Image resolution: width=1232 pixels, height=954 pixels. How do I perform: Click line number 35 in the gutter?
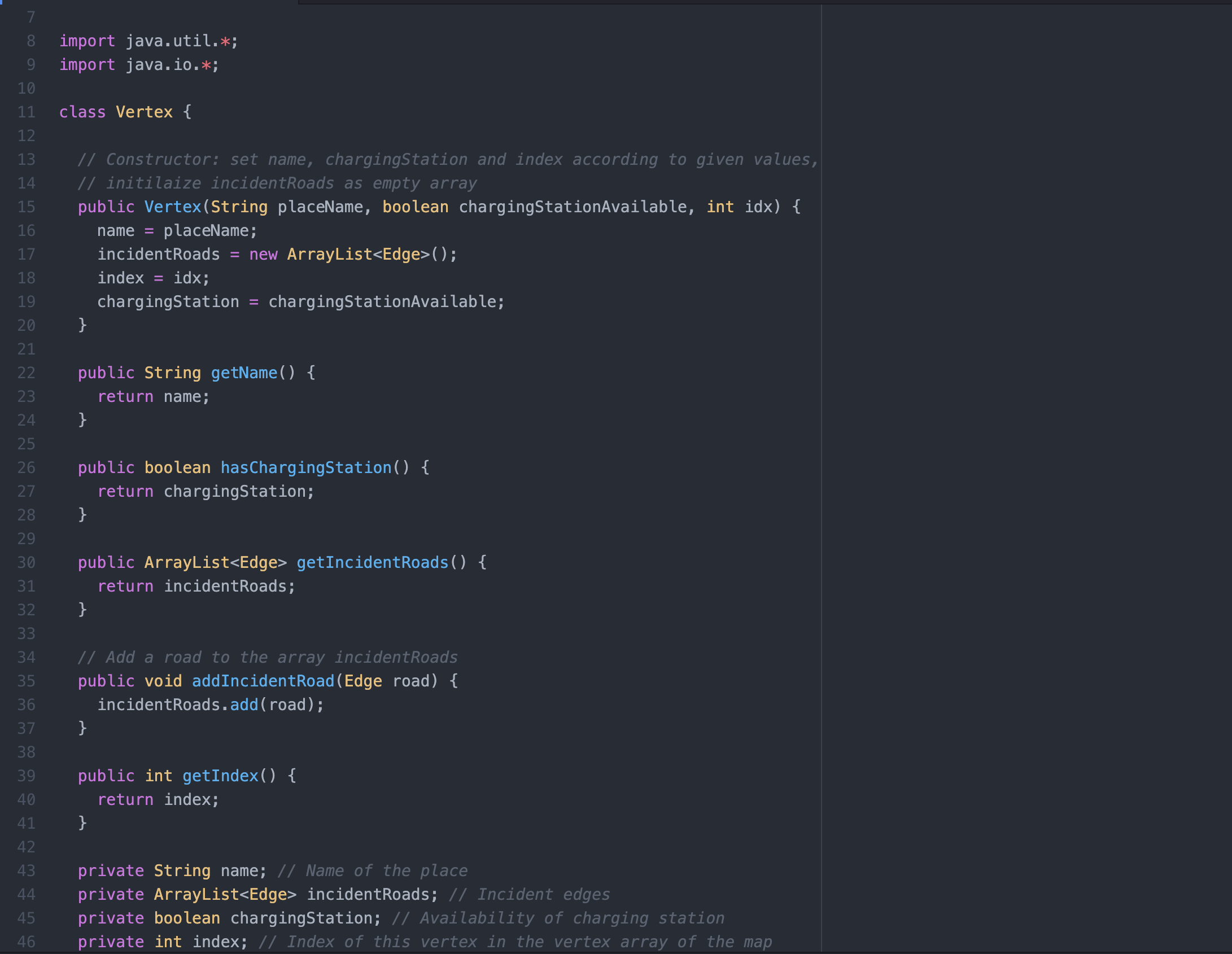26,681
